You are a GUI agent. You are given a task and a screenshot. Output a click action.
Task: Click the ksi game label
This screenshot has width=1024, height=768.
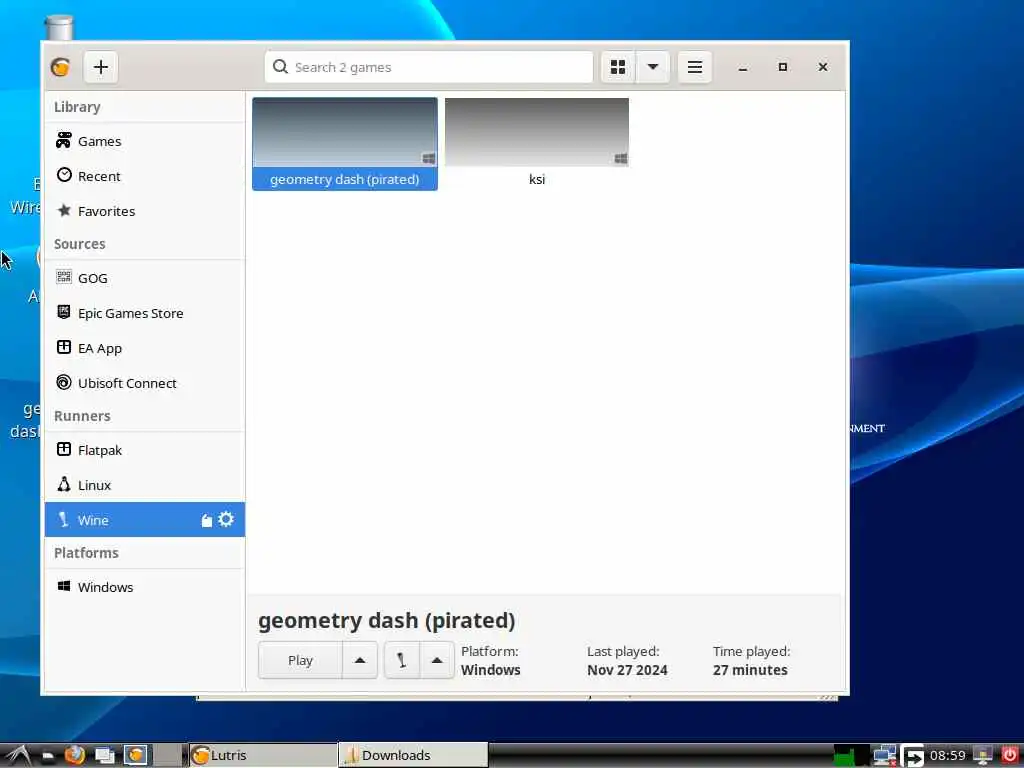537,179
